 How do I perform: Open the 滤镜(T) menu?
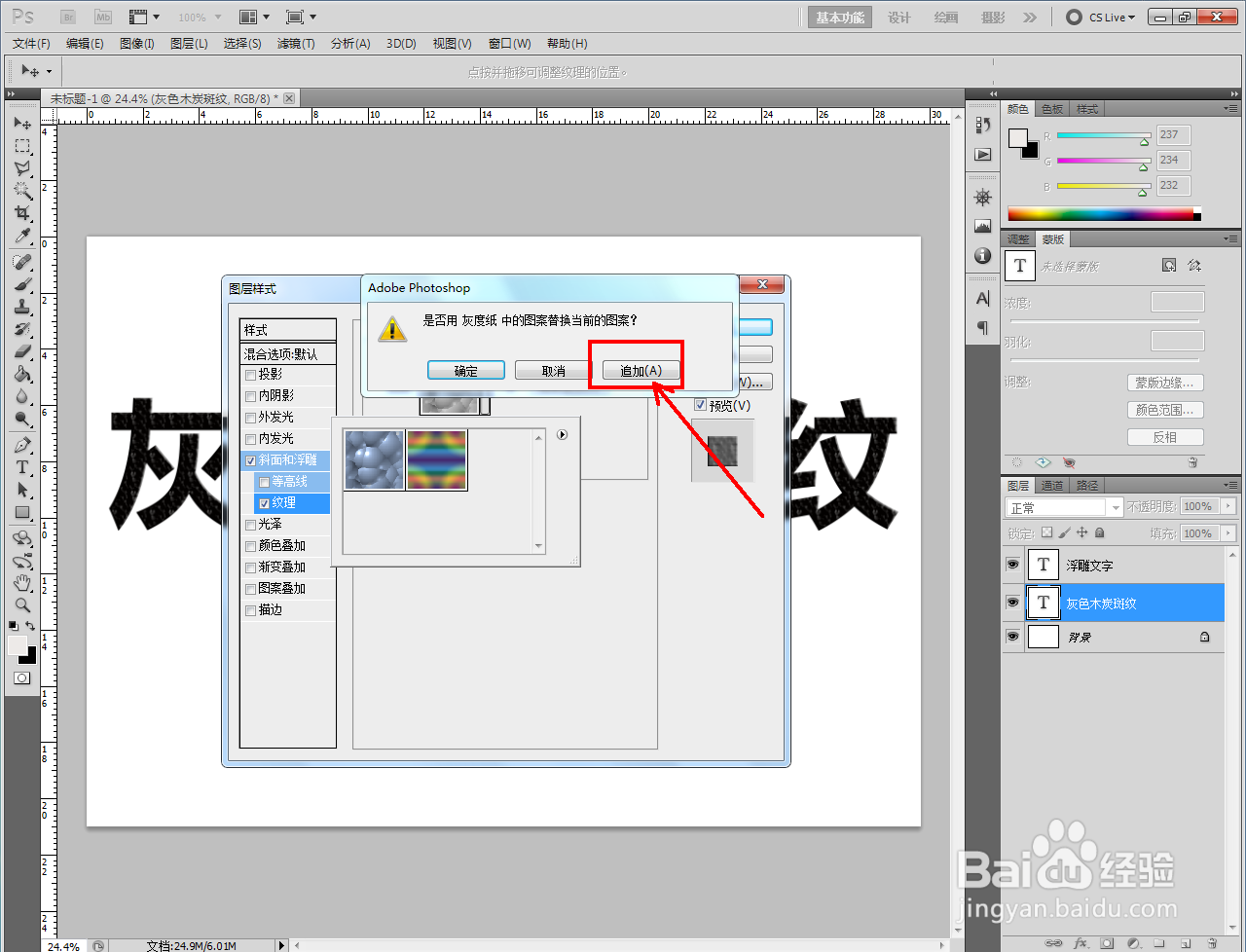(296, 44)
